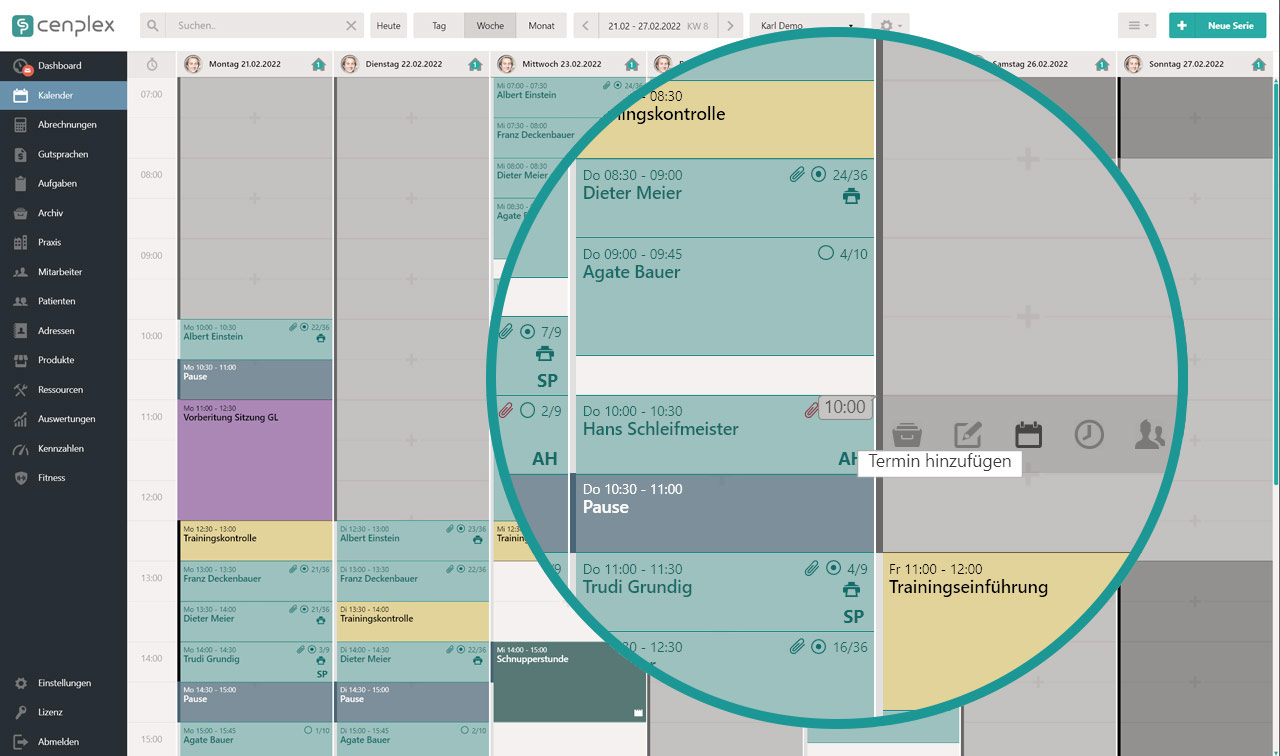This screenshot has width=1280, height=756.
Task: Click the house icon in the Dienstag header
Action: (475, 65)
